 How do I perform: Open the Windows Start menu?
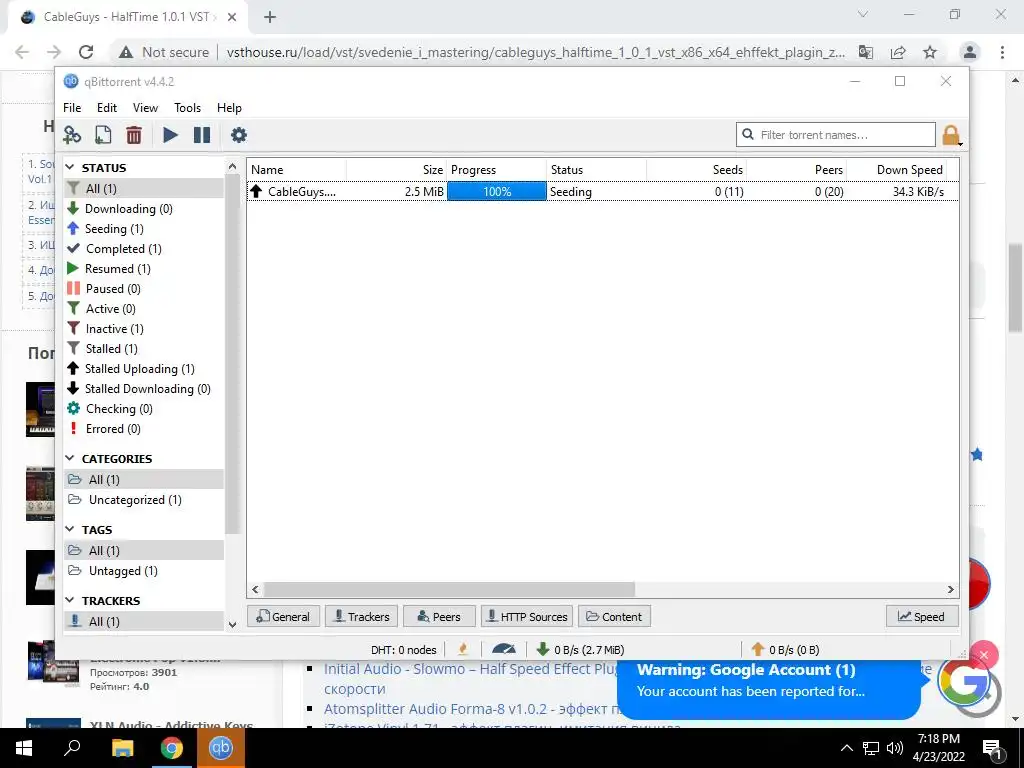point(24,748)
